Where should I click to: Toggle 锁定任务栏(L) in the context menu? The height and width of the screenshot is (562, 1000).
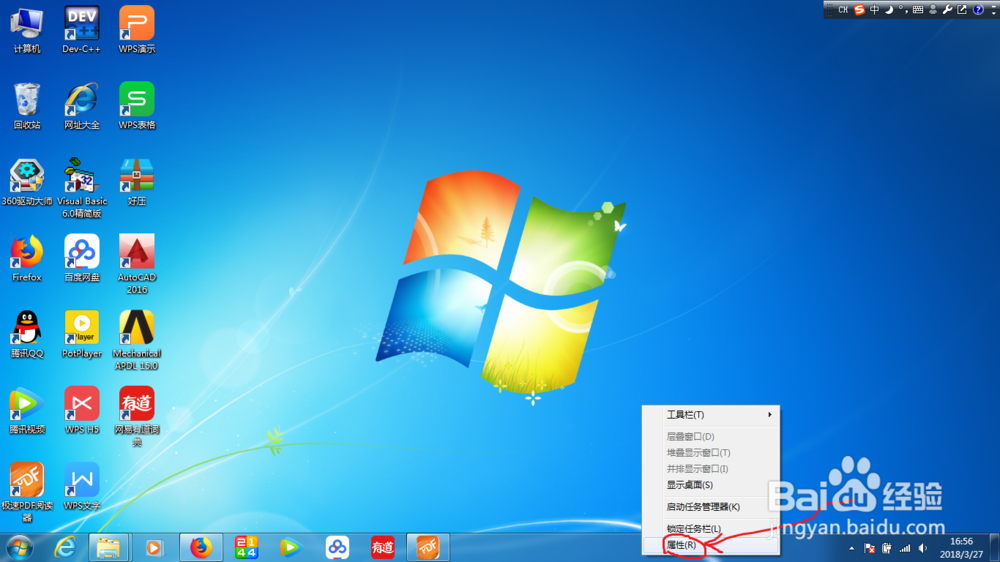point(710,529)
